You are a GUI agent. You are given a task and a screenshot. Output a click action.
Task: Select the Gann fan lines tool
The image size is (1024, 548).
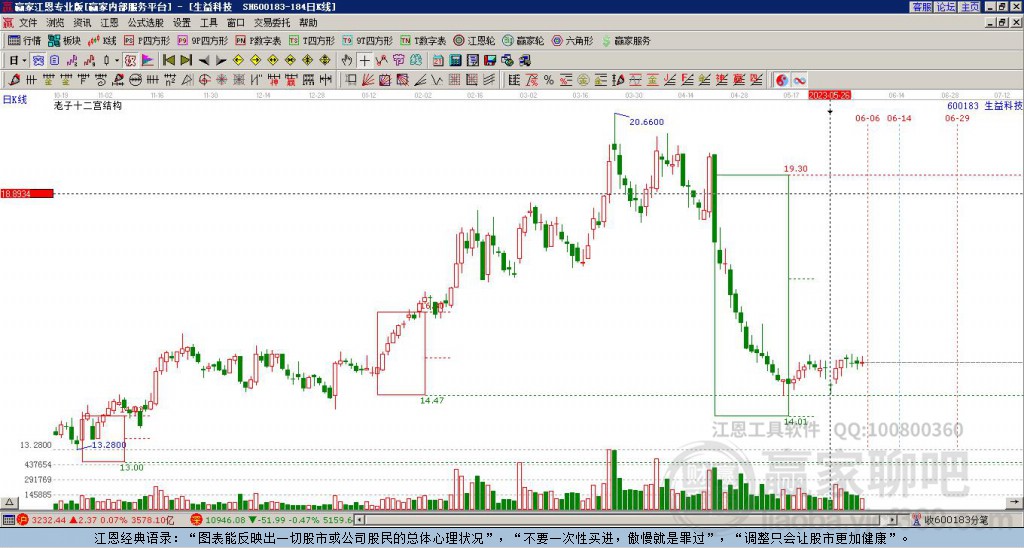368,80
